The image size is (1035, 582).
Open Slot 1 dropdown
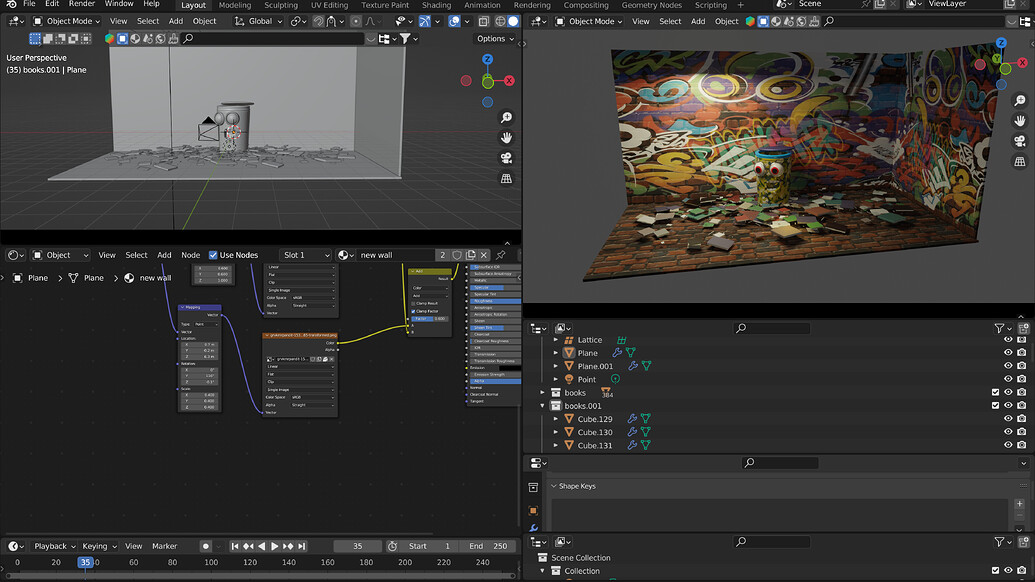pyautogui.click(x=305, y=255)
